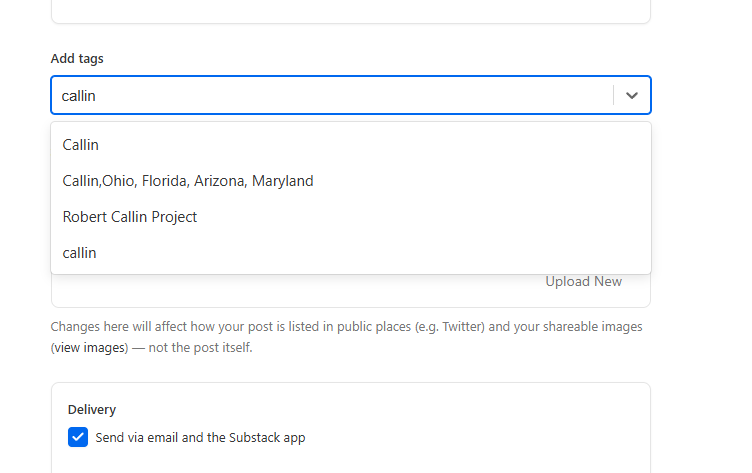This screenshot has height=473, width=752.
Task: Click the "Delivery" section heading
Action: tap(92, 409)
